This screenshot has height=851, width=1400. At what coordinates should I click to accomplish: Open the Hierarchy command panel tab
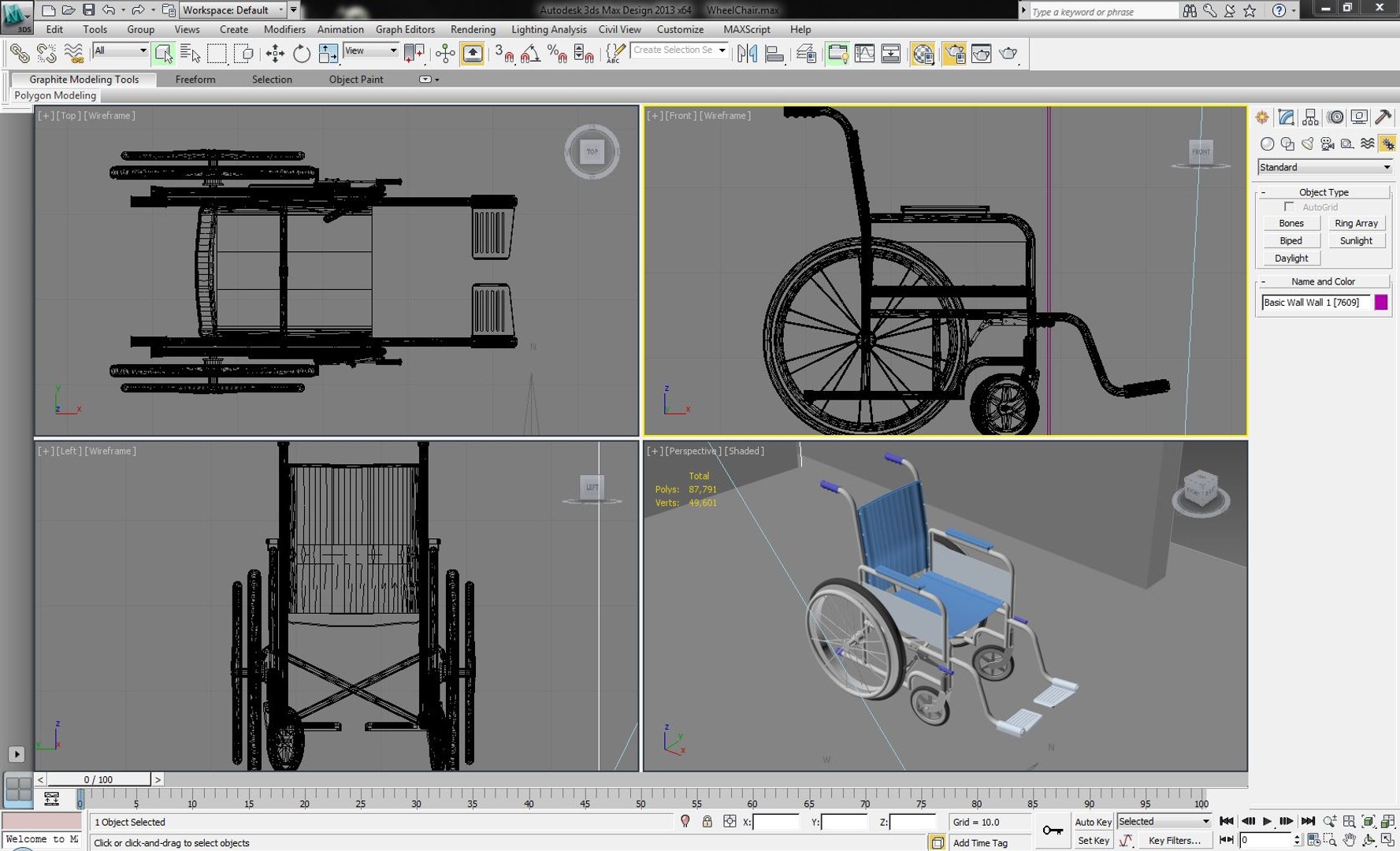coord(1310,117)
